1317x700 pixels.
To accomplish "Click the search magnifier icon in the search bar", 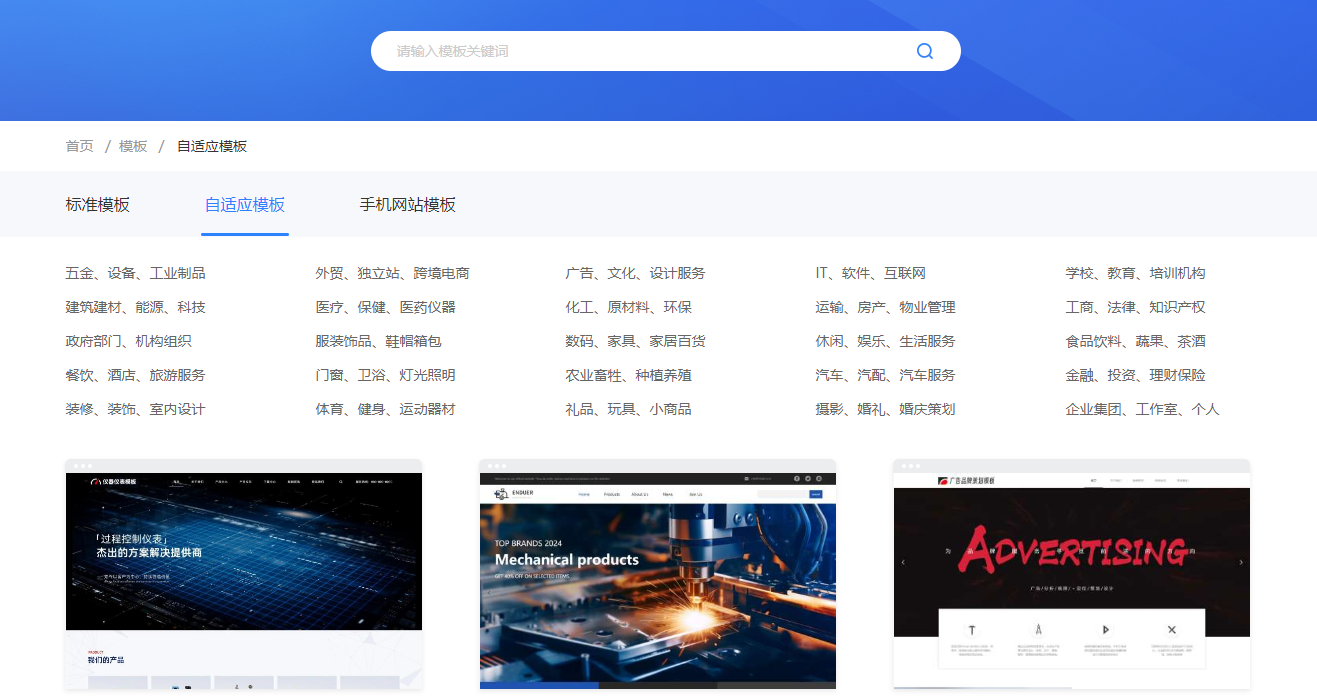I will click(x=924, y=50).
